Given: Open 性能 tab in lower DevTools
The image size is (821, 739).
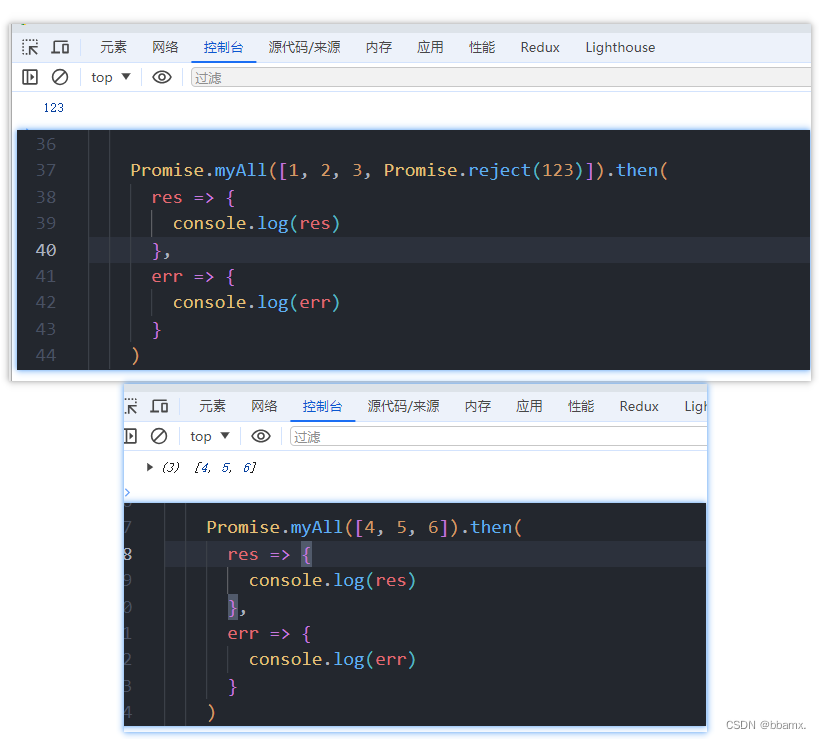Looking at the screenshot, I should point(581,406).
